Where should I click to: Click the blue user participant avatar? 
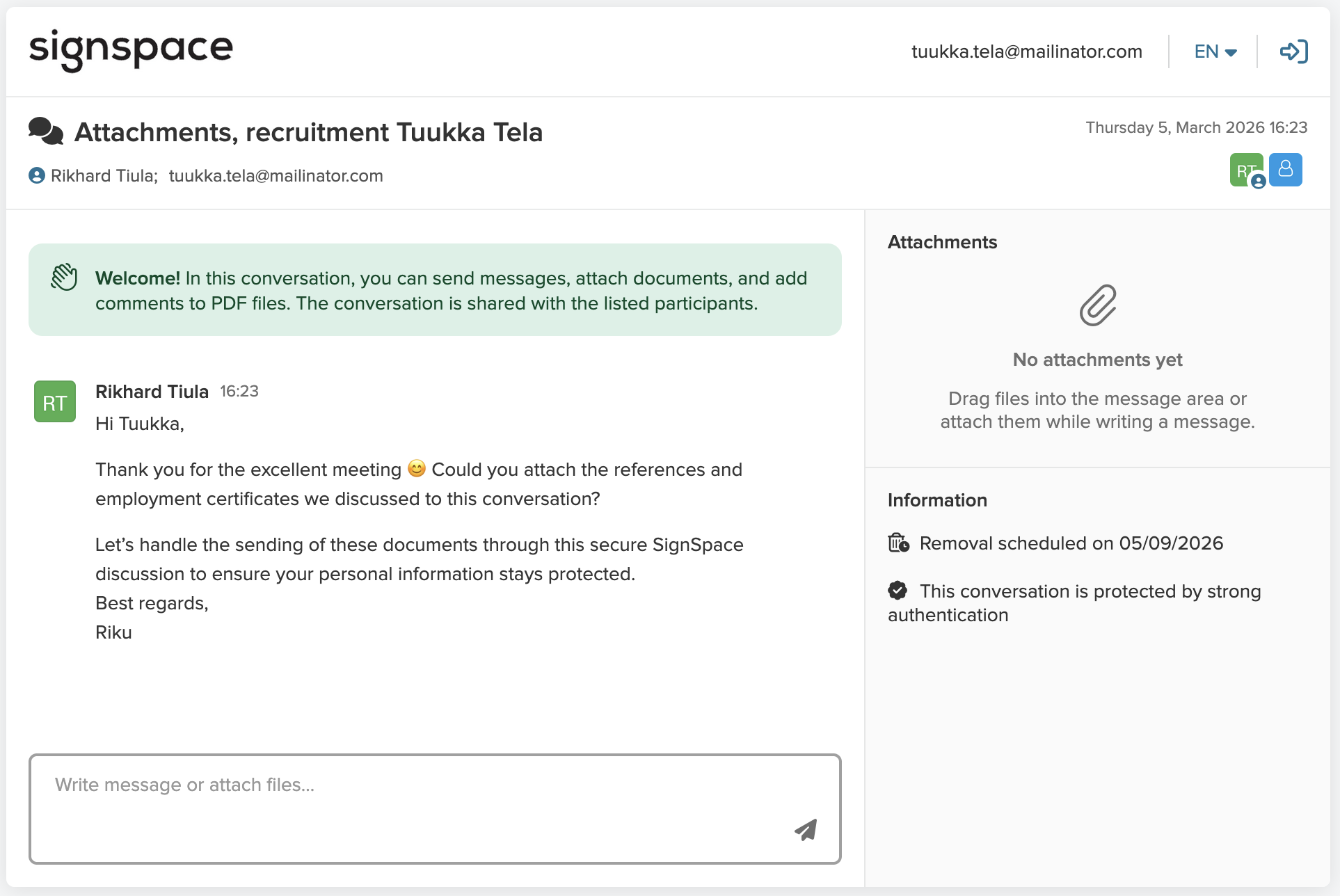1285,169
